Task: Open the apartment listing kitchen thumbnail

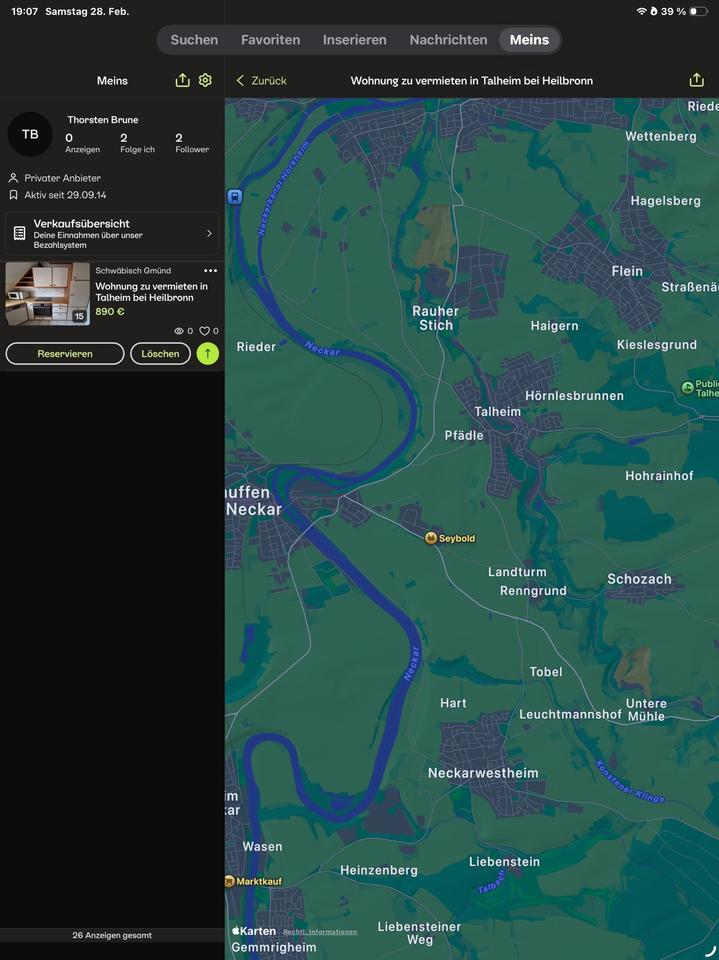Action: pyautogui.click(x=47, y=294)
